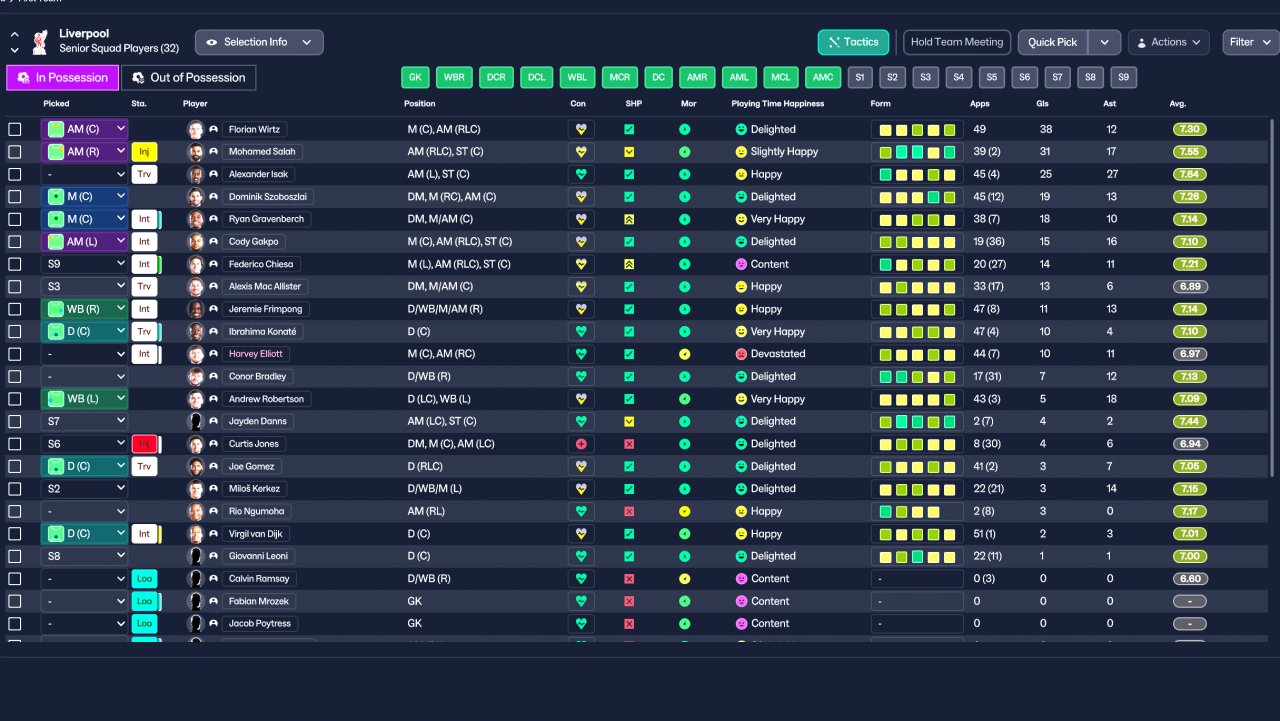Click the form squares in Cody Gakpo's row
Image resolution: width=1280 pixels, height=721 pixels.
917,242
